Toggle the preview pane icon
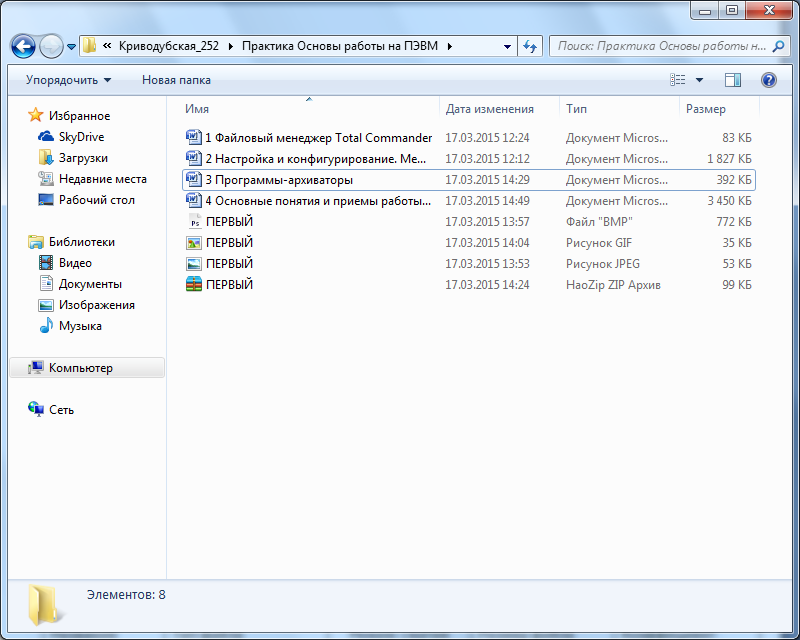Viewport: 800px width, 640px height. 733,80
